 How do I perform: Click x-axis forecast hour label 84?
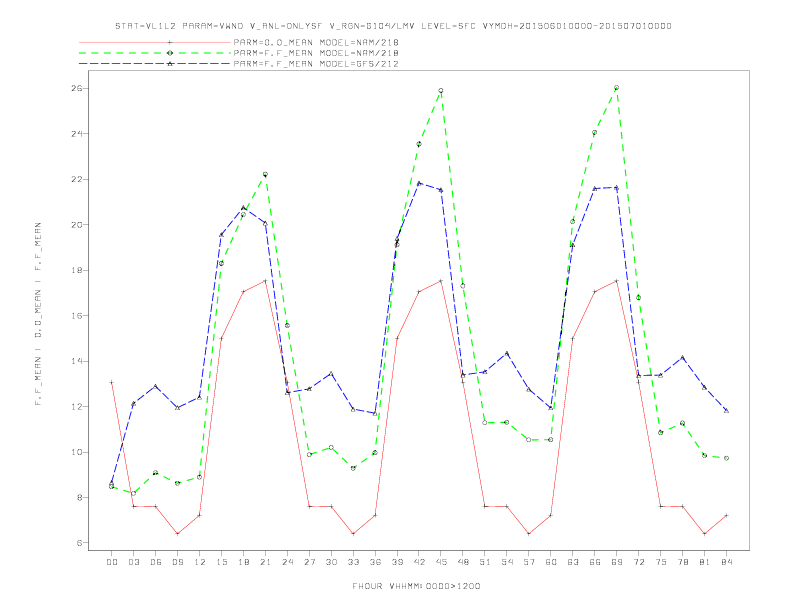pos(726,562)
